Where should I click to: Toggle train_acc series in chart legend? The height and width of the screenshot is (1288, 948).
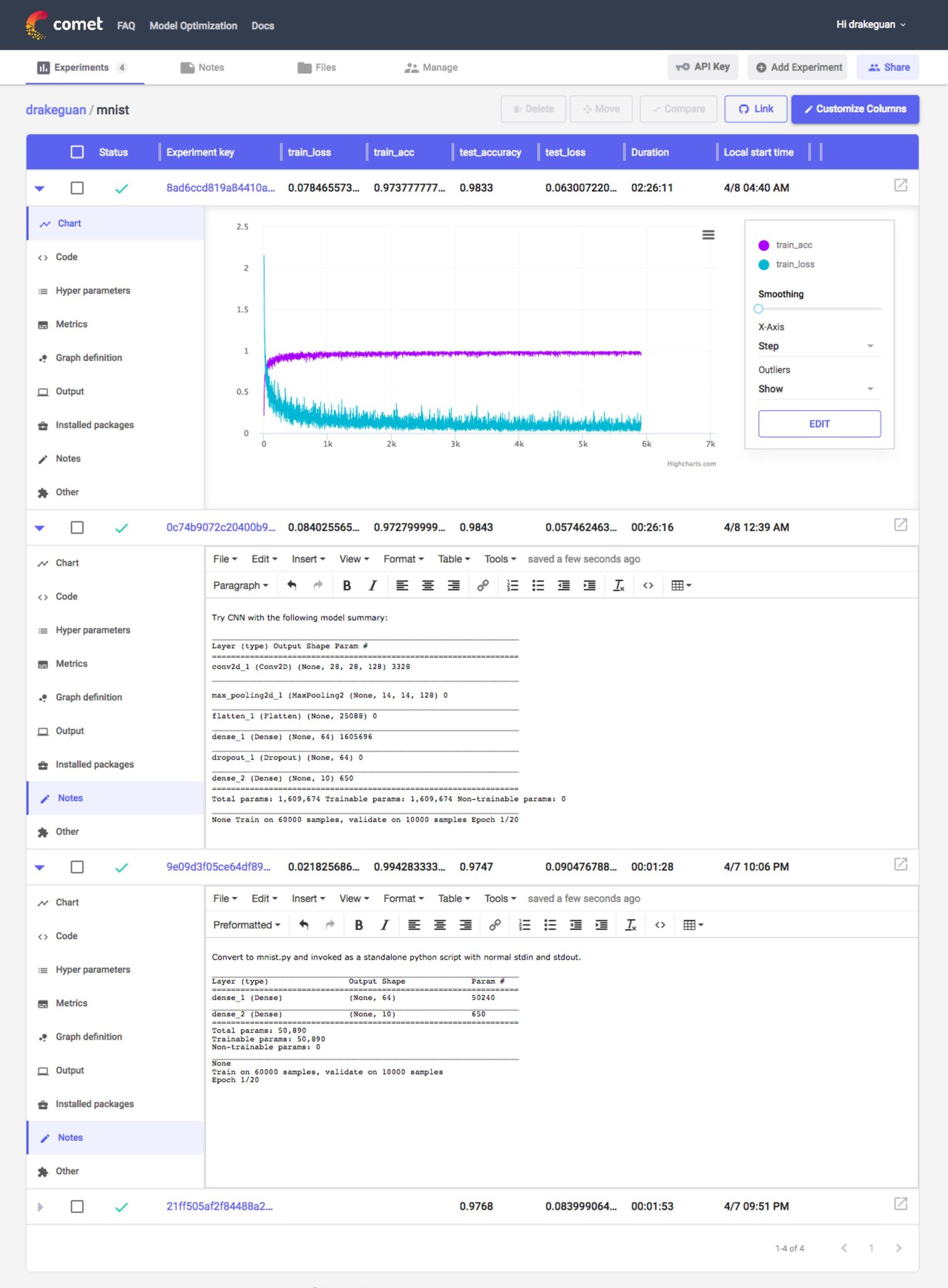tap(786, 245)
